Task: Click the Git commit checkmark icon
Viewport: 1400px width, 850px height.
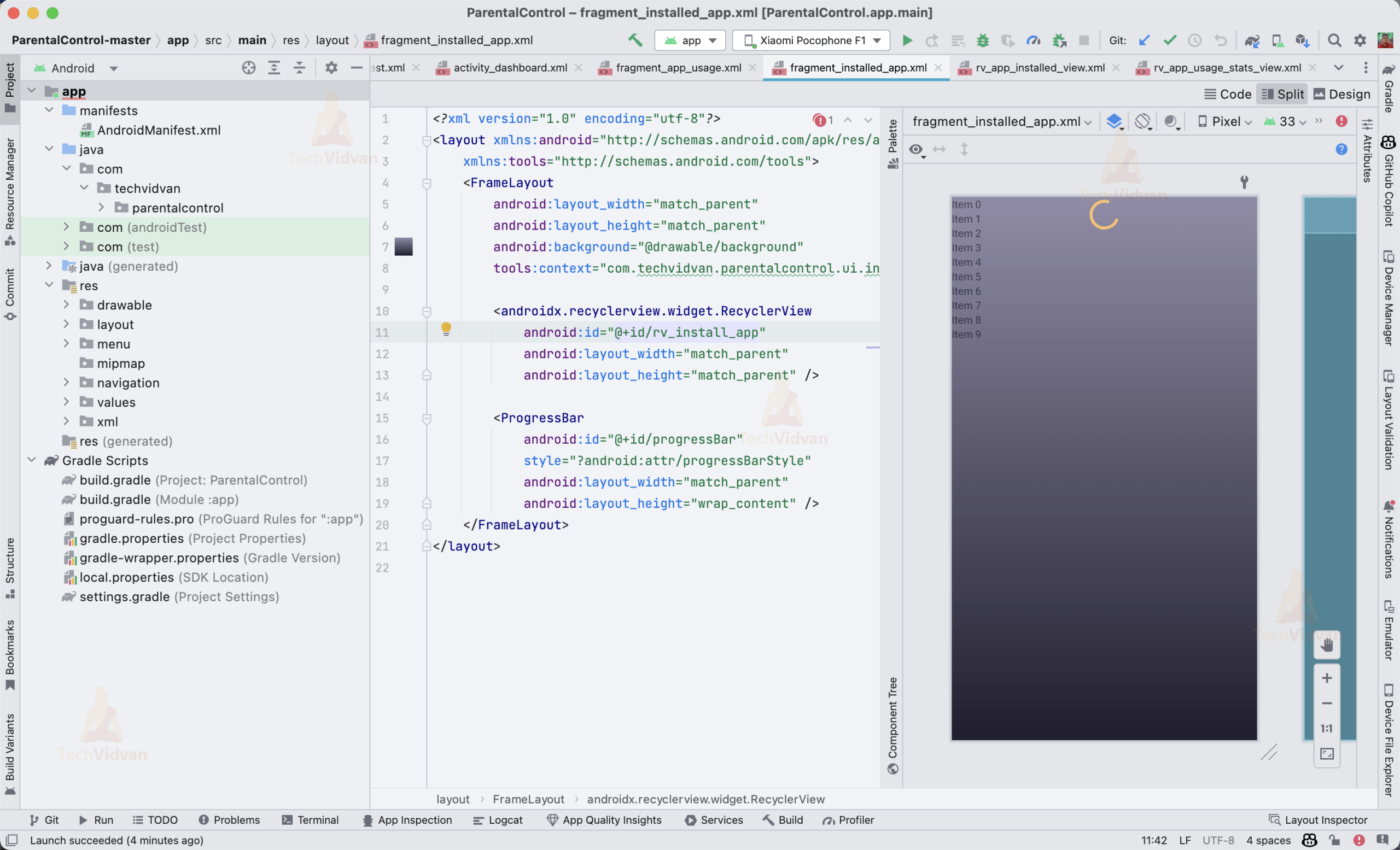Action: click(1169, 40)
